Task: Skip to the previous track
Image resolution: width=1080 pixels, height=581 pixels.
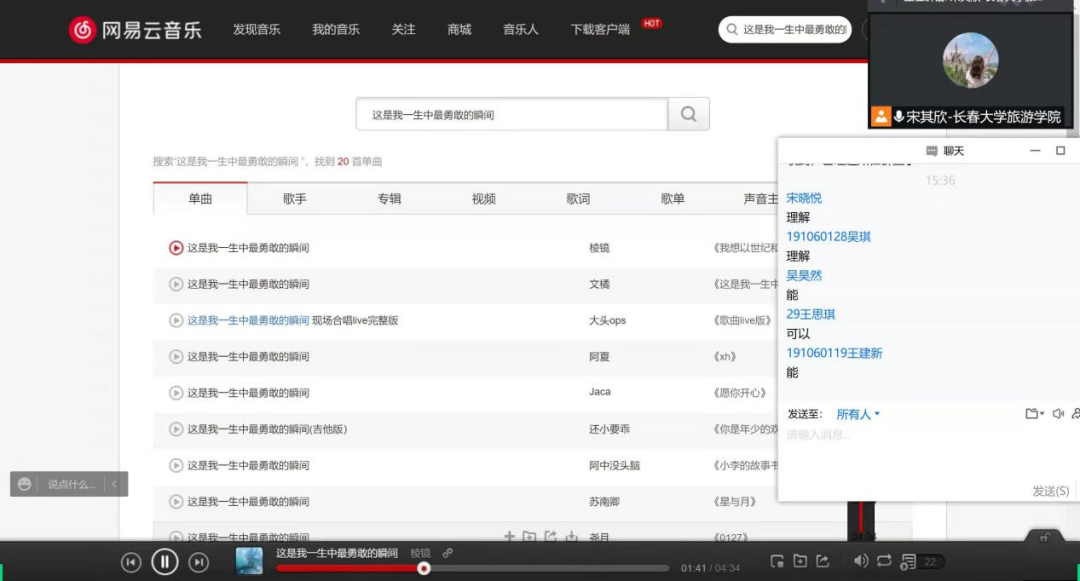Action: [x=131, y=562]
